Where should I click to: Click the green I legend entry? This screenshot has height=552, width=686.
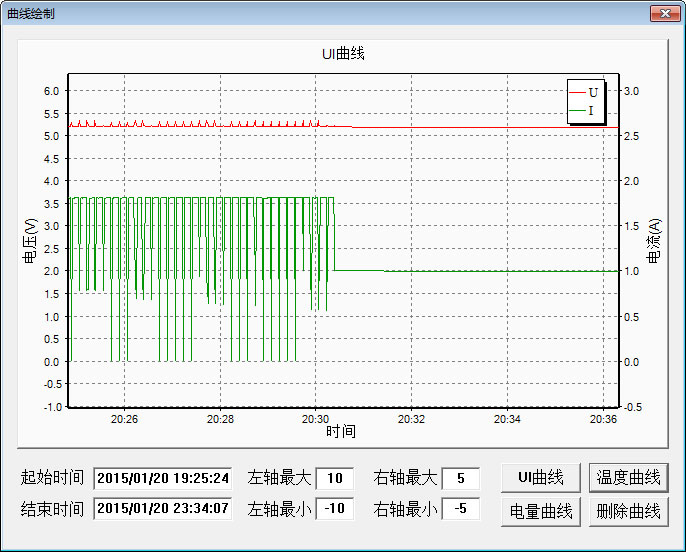582,110
